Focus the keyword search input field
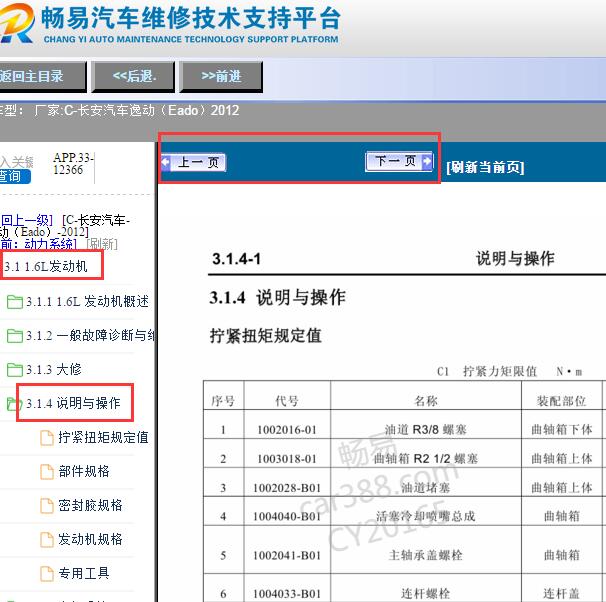606x602 pixels. [17, 162]
